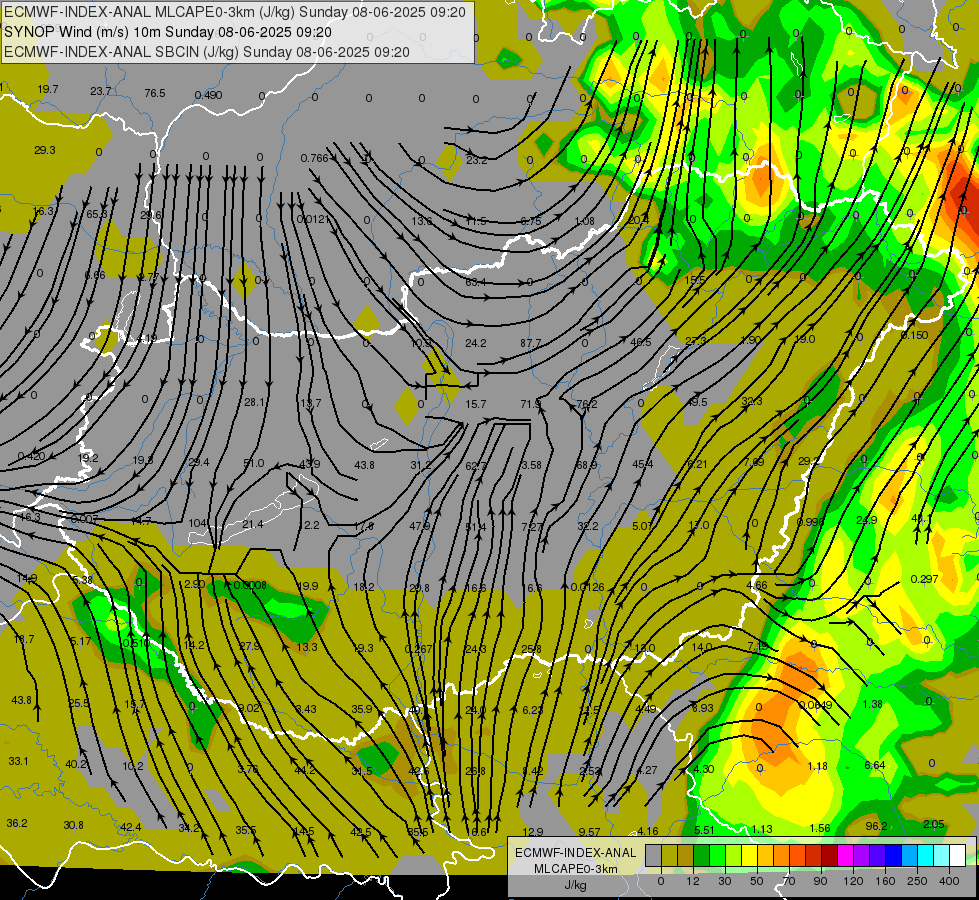Click the map value 0.490

point(208,95)
